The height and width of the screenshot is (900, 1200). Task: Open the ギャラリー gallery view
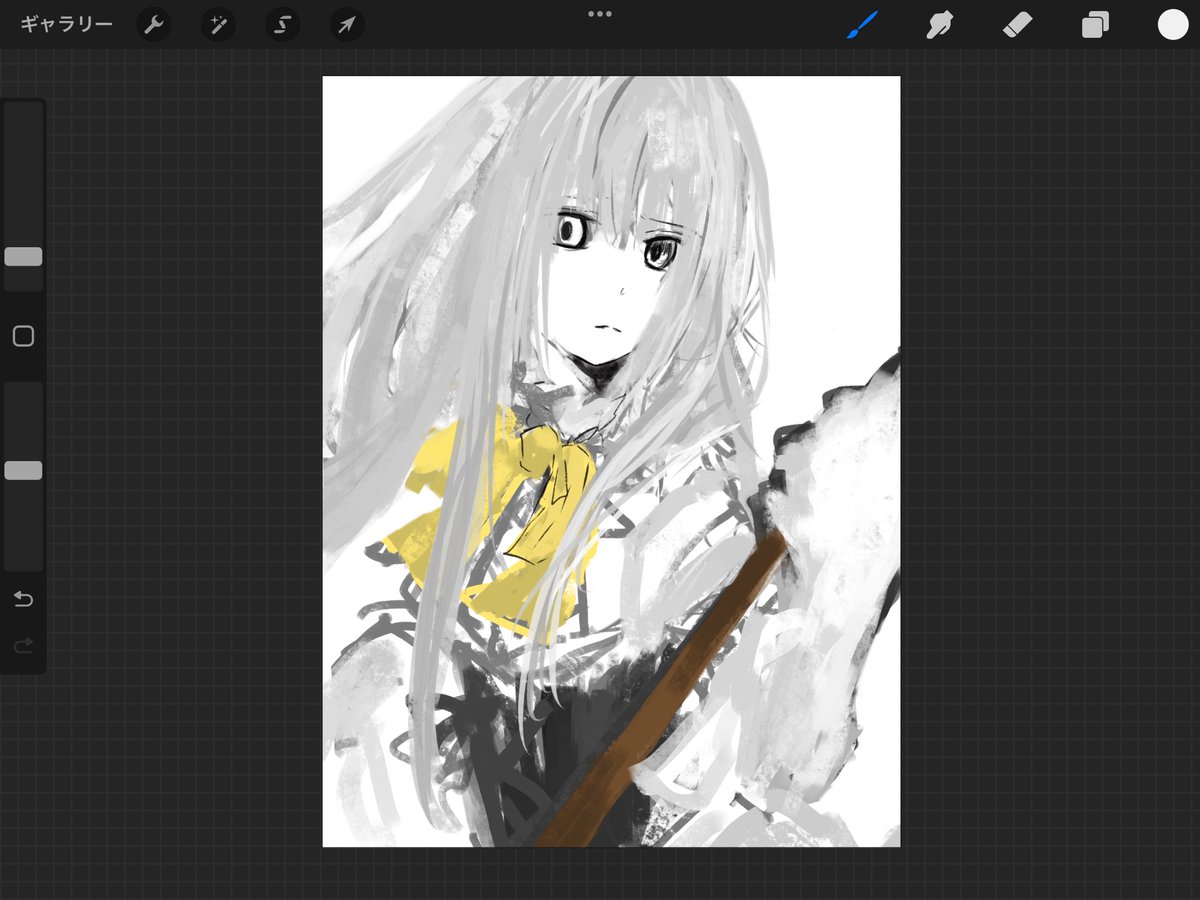[66, 25]
